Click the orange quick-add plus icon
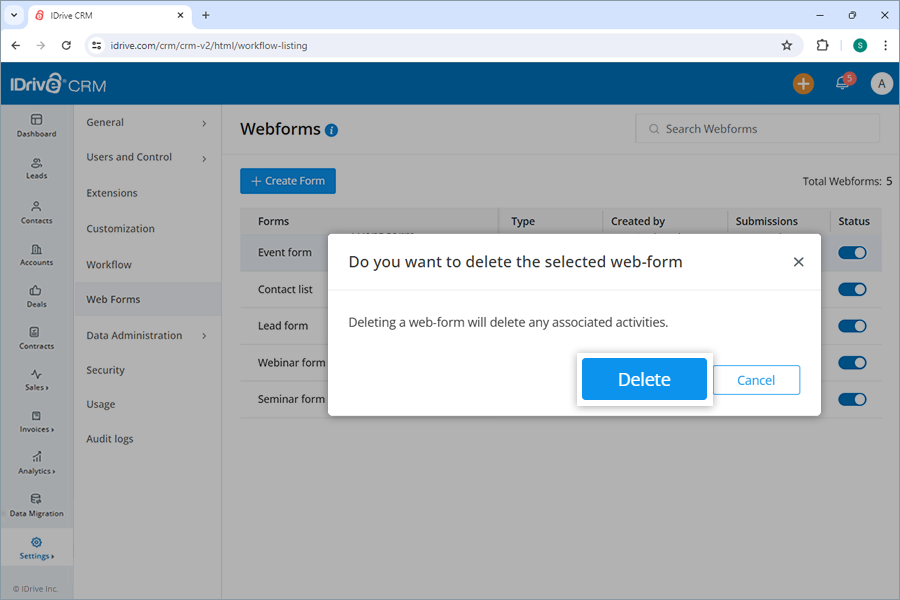Image resolution: width=900 pixels, height=600 pixels. (x=803, y=83)
